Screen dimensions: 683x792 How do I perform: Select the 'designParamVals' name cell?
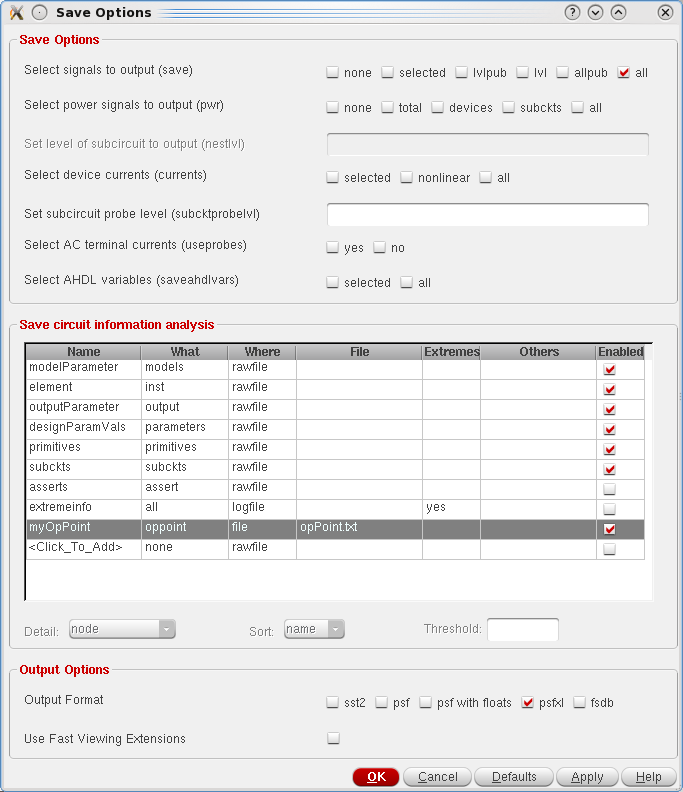[x=84, y=429]
